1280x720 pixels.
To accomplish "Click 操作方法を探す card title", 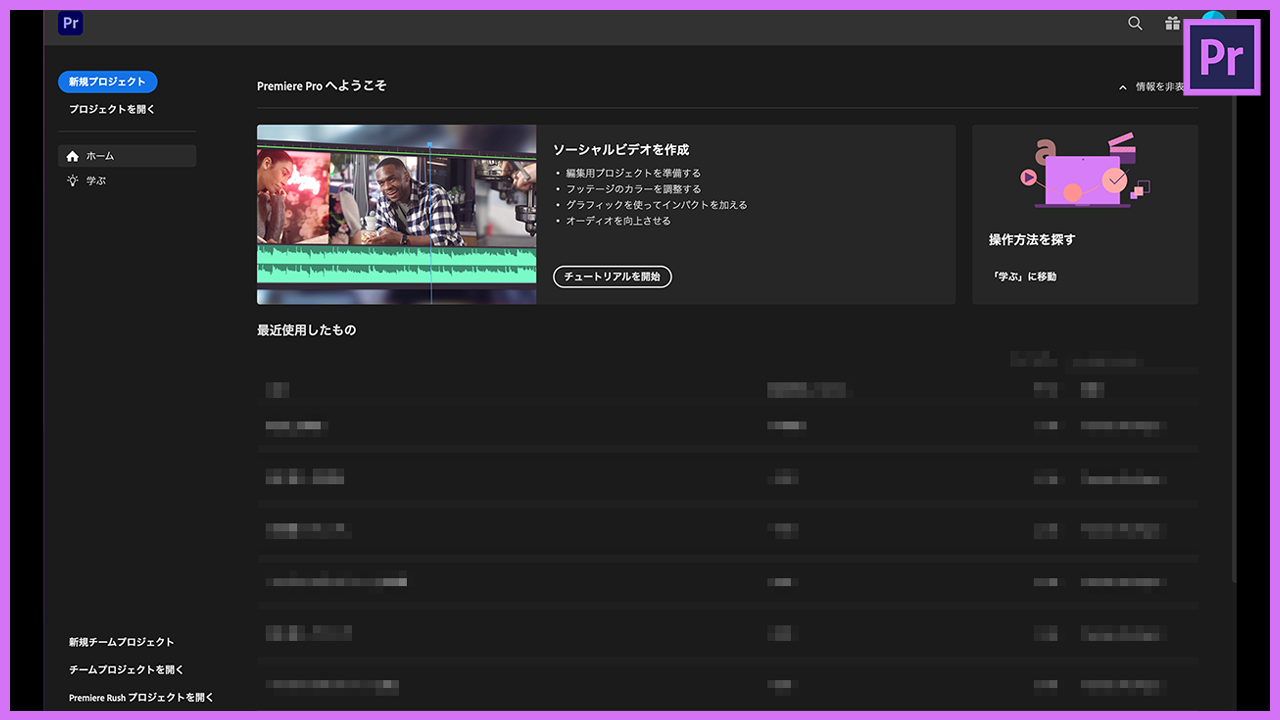I will click(x=1032, y=240).
